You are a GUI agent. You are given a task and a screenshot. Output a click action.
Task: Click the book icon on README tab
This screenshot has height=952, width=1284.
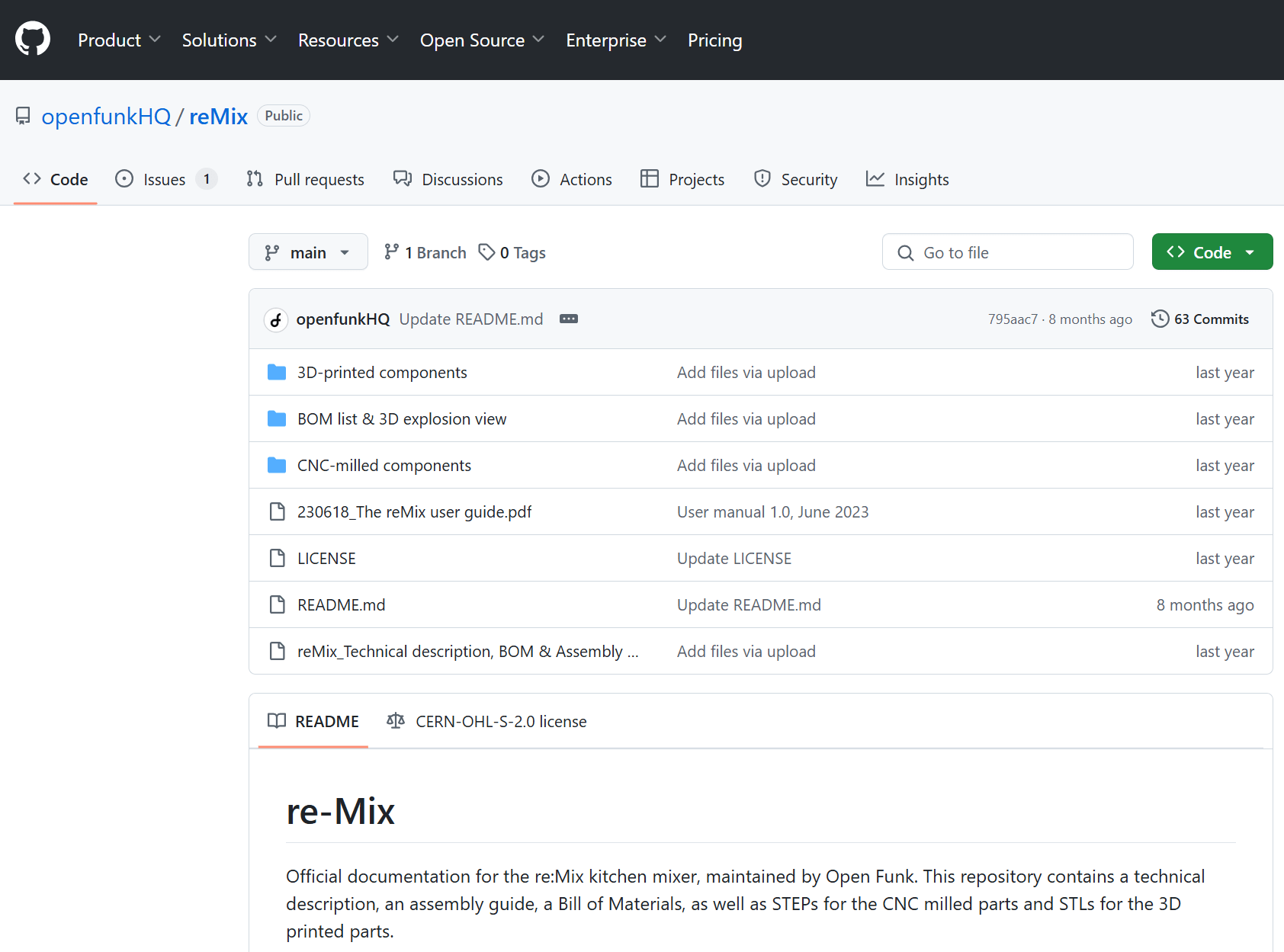click(x=277, y=720)
